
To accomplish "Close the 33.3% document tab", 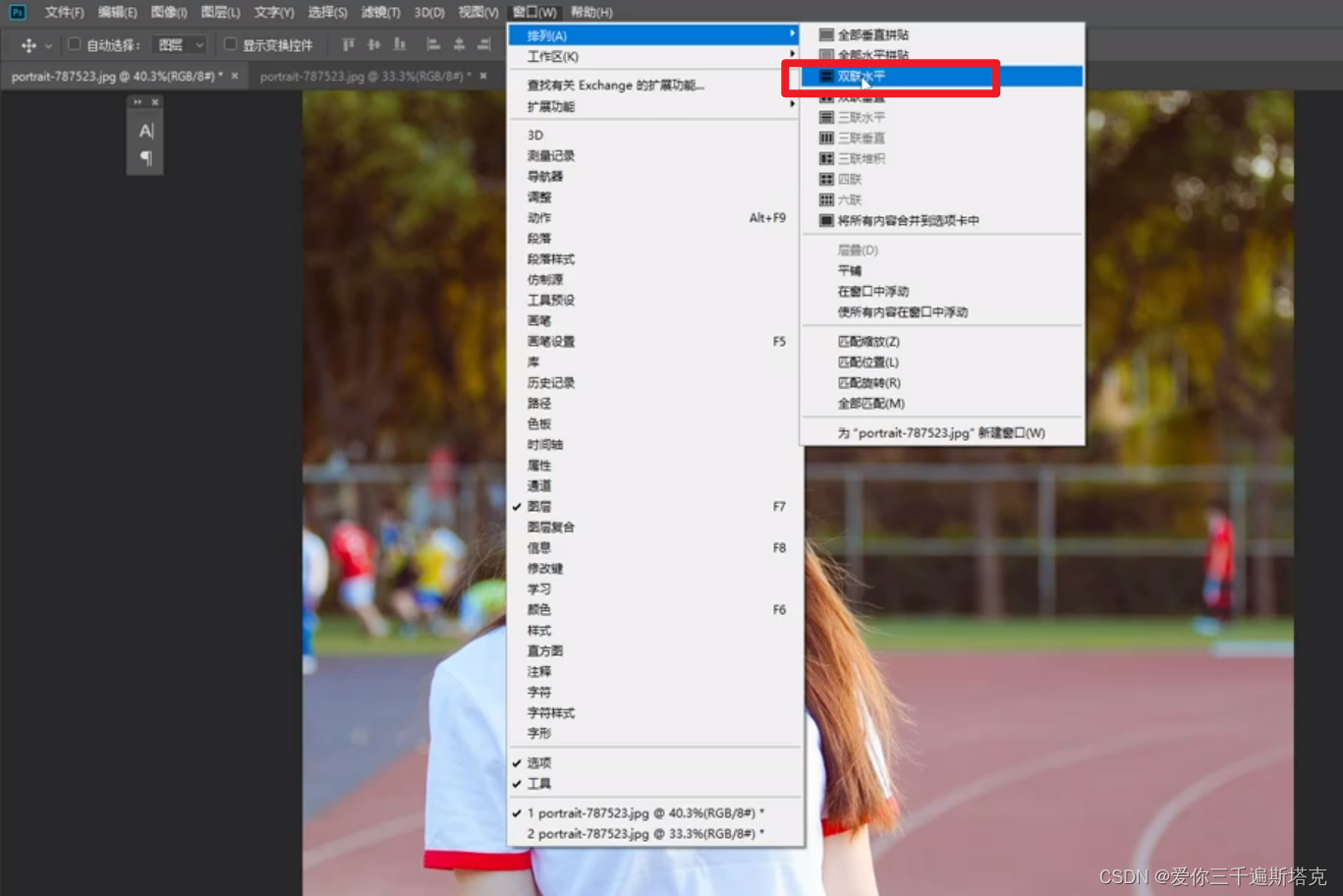I will (x=483, y=76).
